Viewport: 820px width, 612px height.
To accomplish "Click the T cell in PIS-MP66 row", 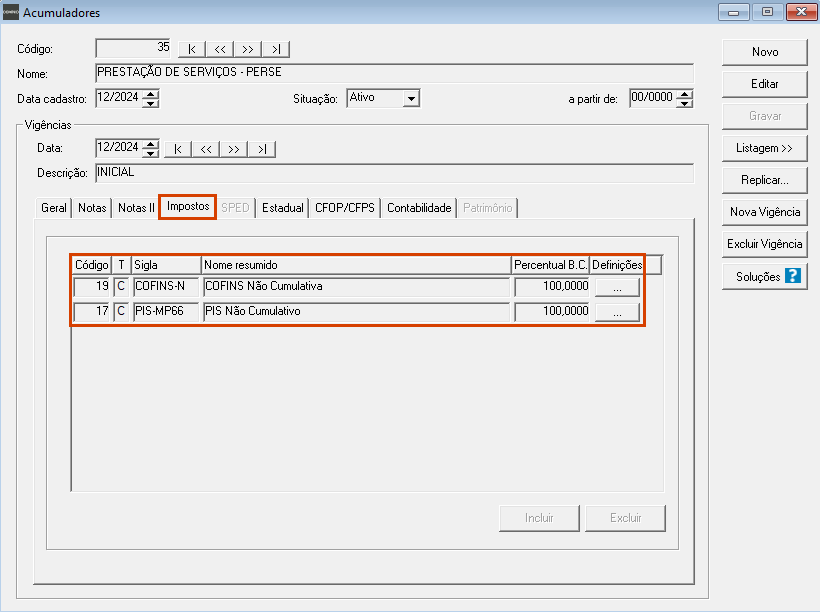I will (x=121, y=312).
